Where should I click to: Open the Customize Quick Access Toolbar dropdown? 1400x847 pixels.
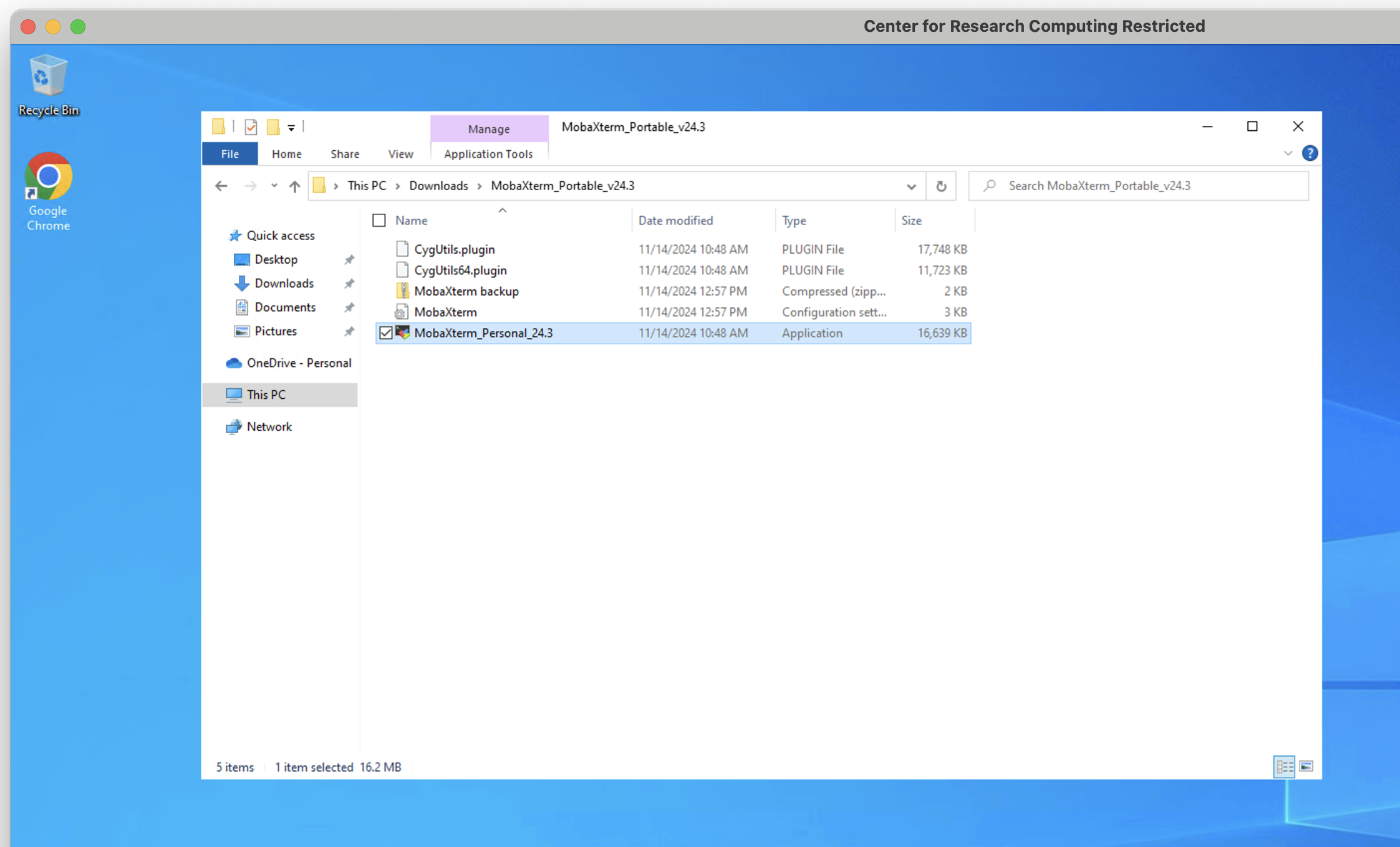[291, 128]
